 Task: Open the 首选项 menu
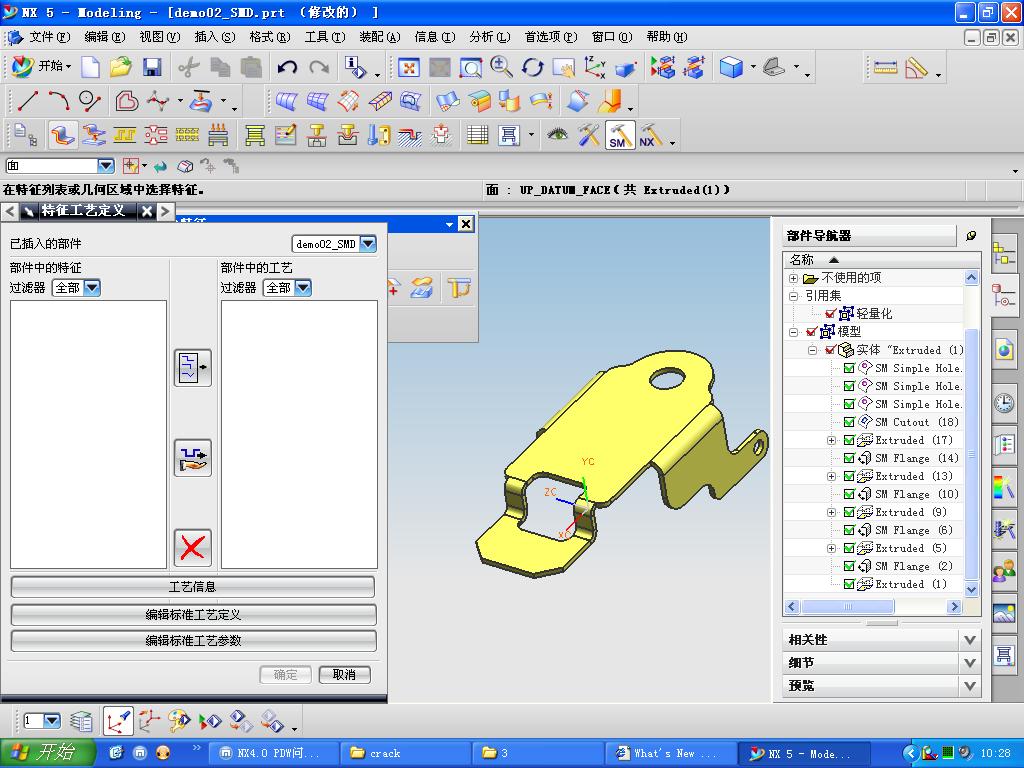[x=551, y=37]
